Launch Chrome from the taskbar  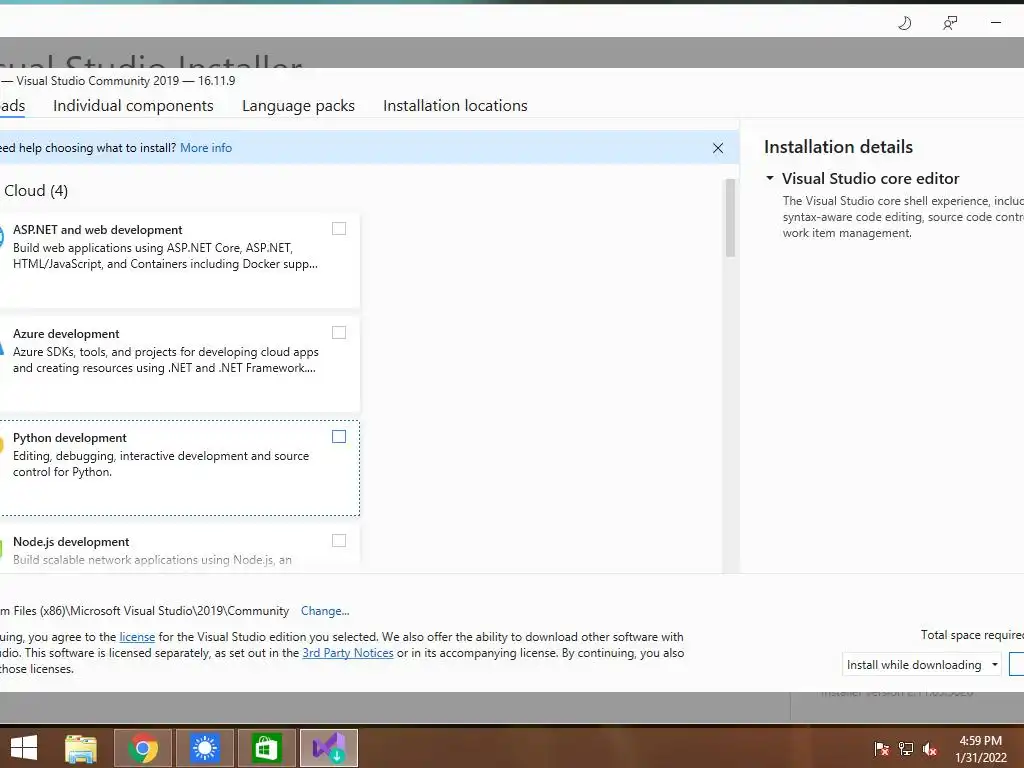(x=143, y=748)
